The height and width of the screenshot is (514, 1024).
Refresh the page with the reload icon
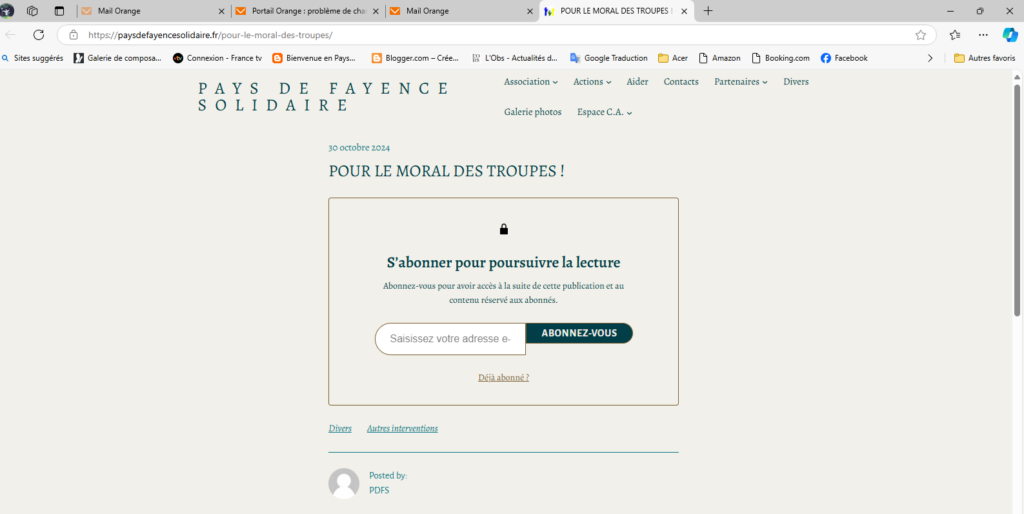[38, 34]
